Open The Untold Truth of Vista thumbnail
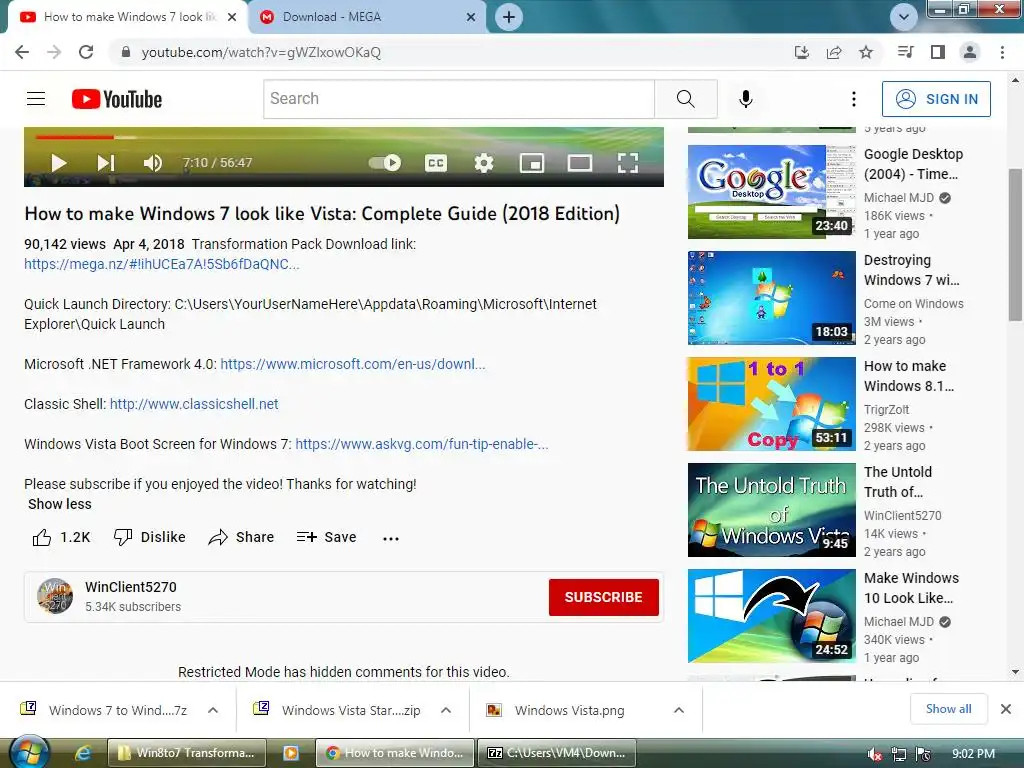Image resolution: width=1024 pixels, height=768 pixels. [771, 509]
